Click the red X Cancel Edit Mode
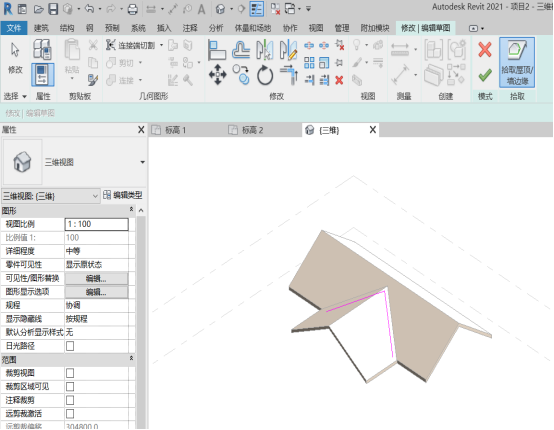 (x=485, y=49)
